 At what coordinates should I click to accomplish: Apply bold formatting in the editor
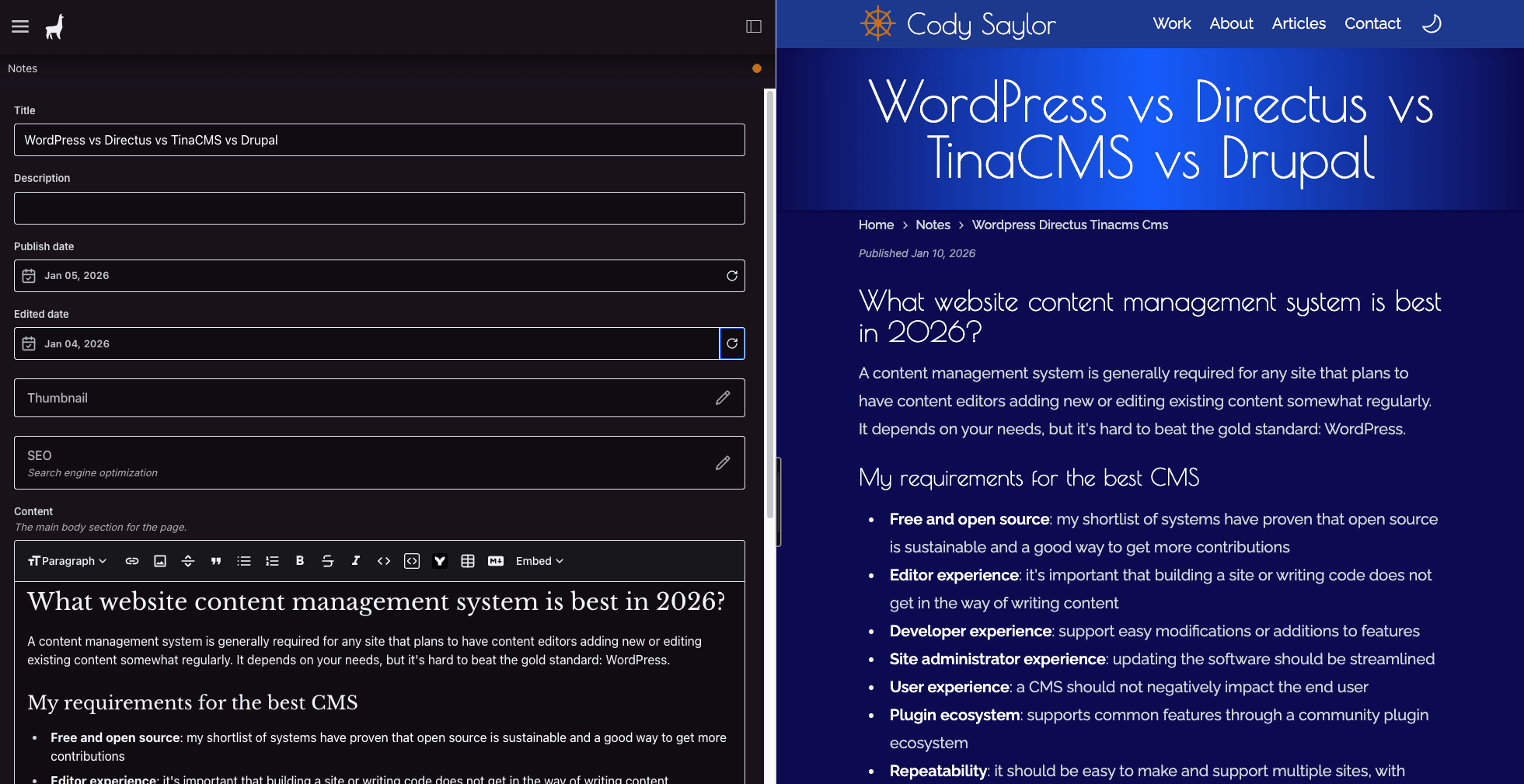pyautogui.click(x=300, y=561)
